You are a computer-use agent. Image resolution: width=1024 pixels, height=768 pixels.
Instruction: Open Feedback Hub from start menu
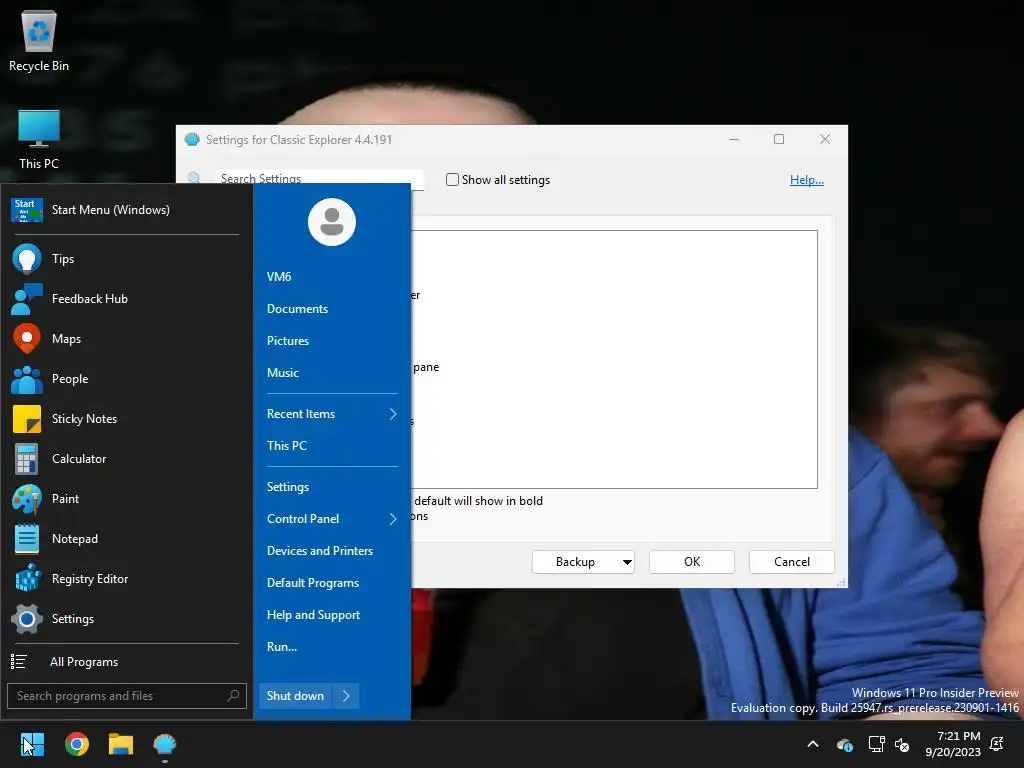(125, 298)
